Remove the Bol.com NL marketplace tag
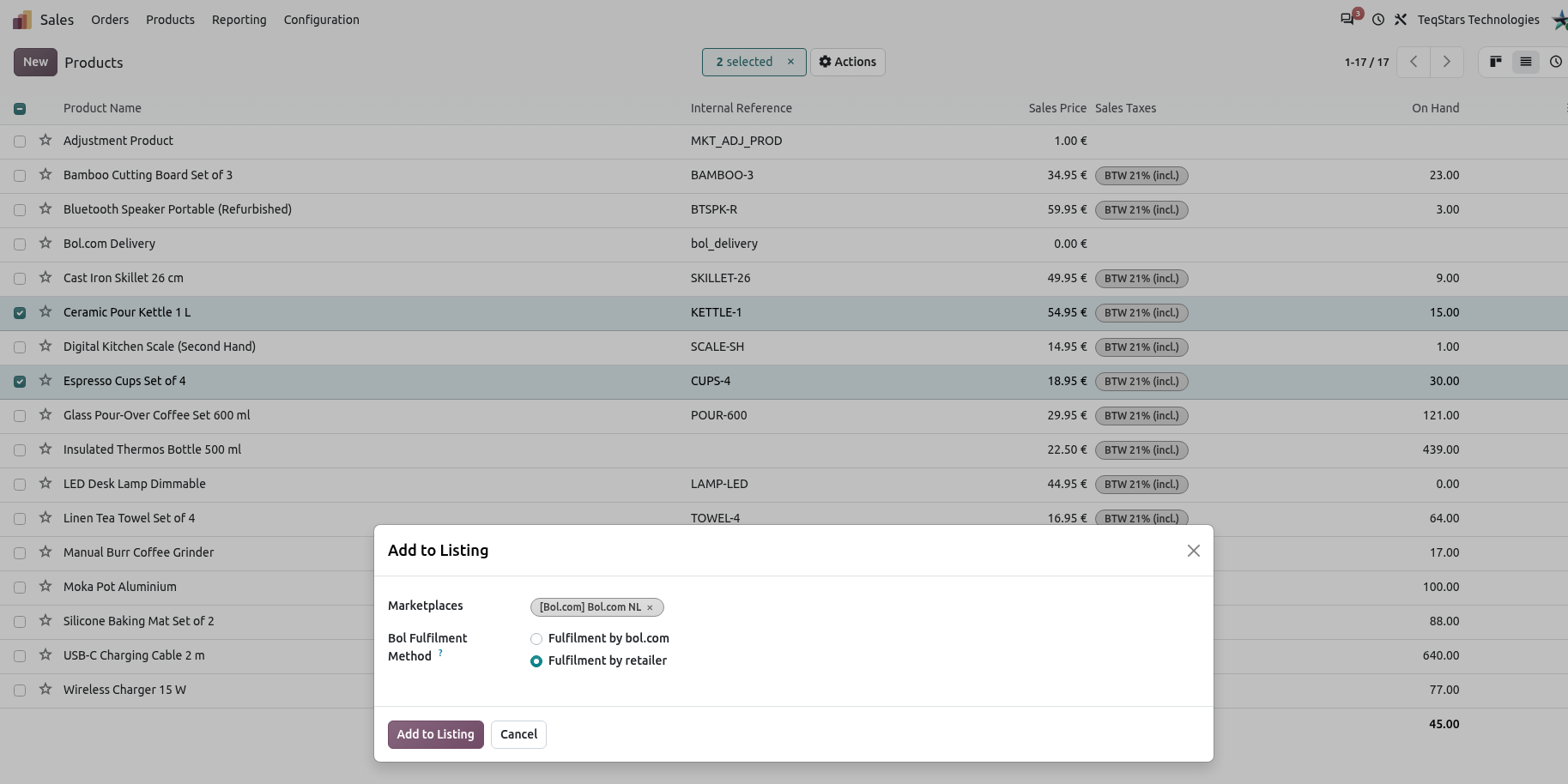This screenshot has width=1568, height=784. pos(650,607)
